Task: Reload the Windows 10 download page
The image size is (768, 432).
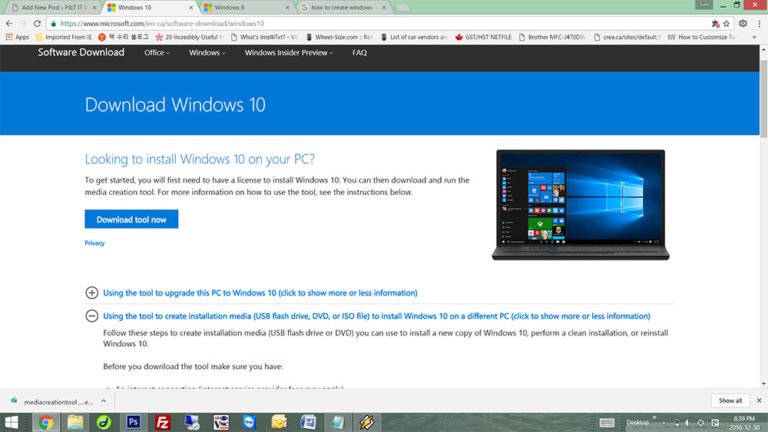Action: pos(37,23)
